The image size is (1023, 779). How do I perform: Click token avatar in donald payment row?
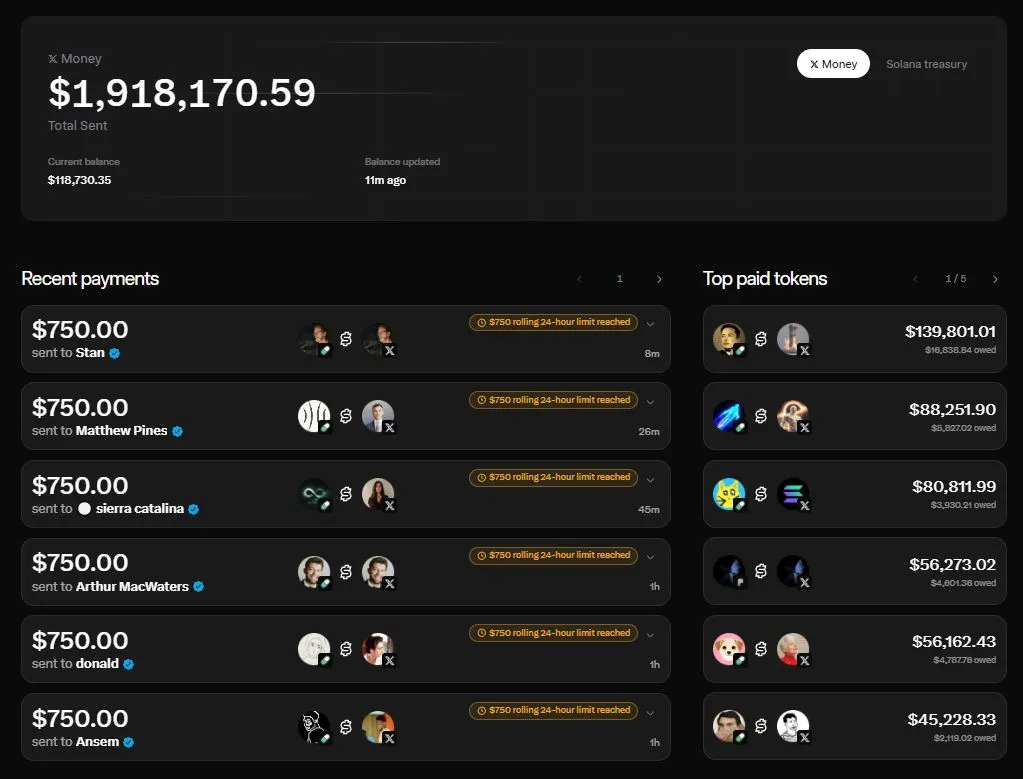tap(314, 649)
